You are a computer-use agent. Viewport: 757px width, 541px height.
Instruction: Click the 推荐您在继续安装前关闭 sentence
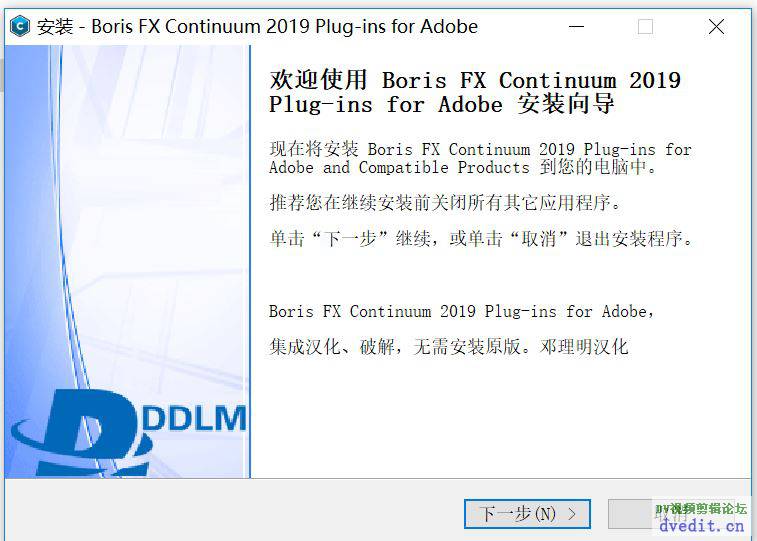click(445, 203)
